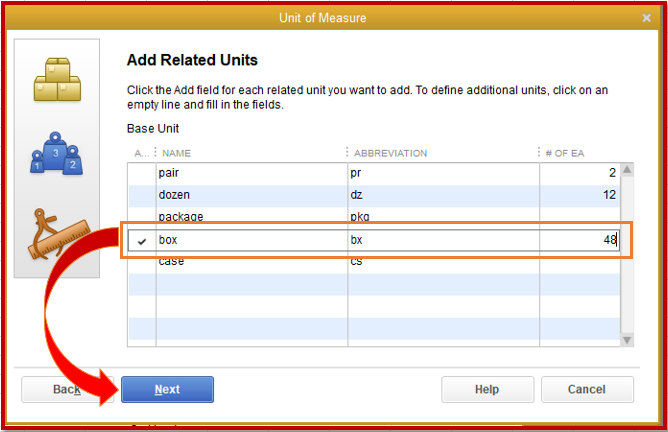This screenshot has height=432, width=668.
Task: Select the pair unit name cell
Action: pos(252,173)
